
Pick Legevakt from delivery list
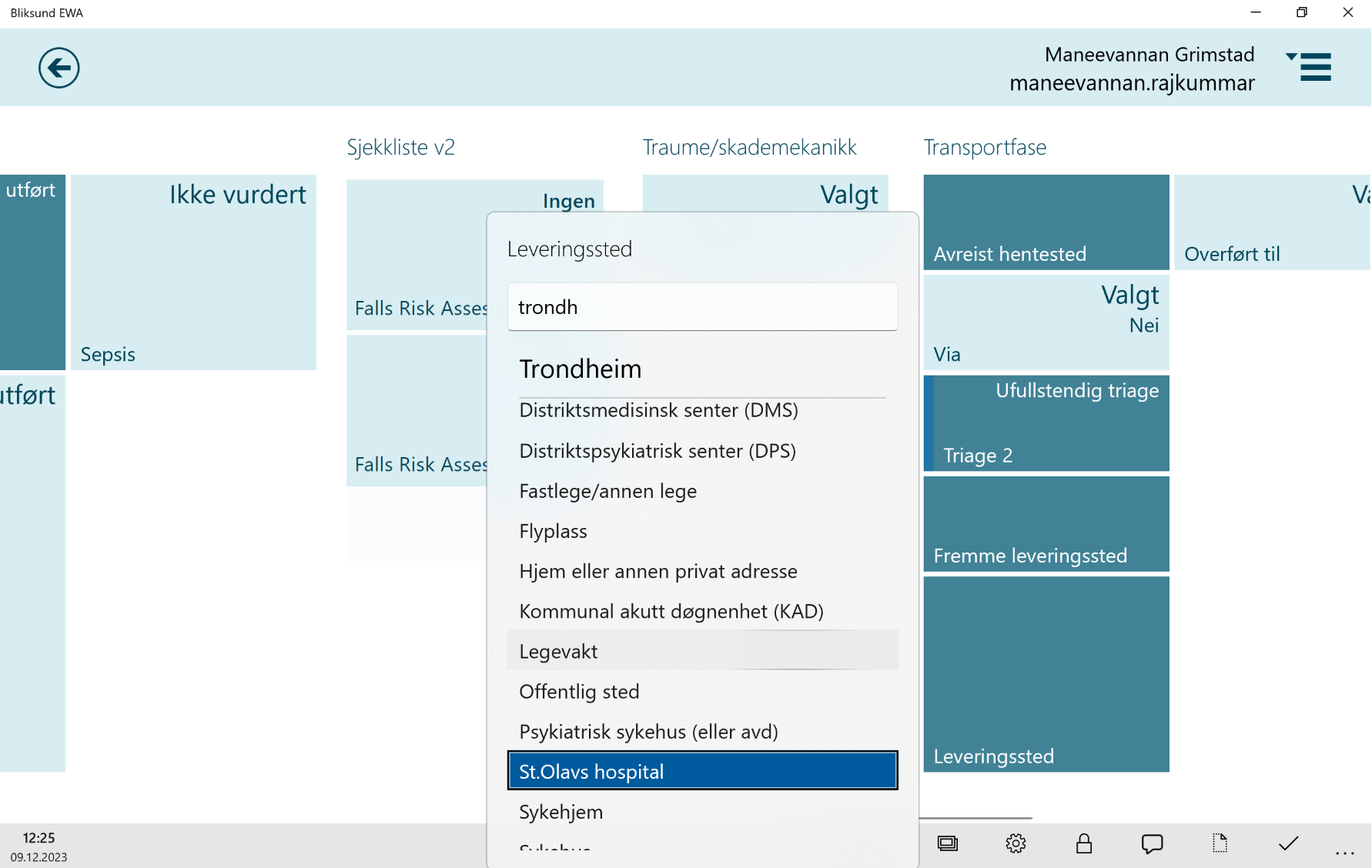pyautogui.click(x=702, y=651)
